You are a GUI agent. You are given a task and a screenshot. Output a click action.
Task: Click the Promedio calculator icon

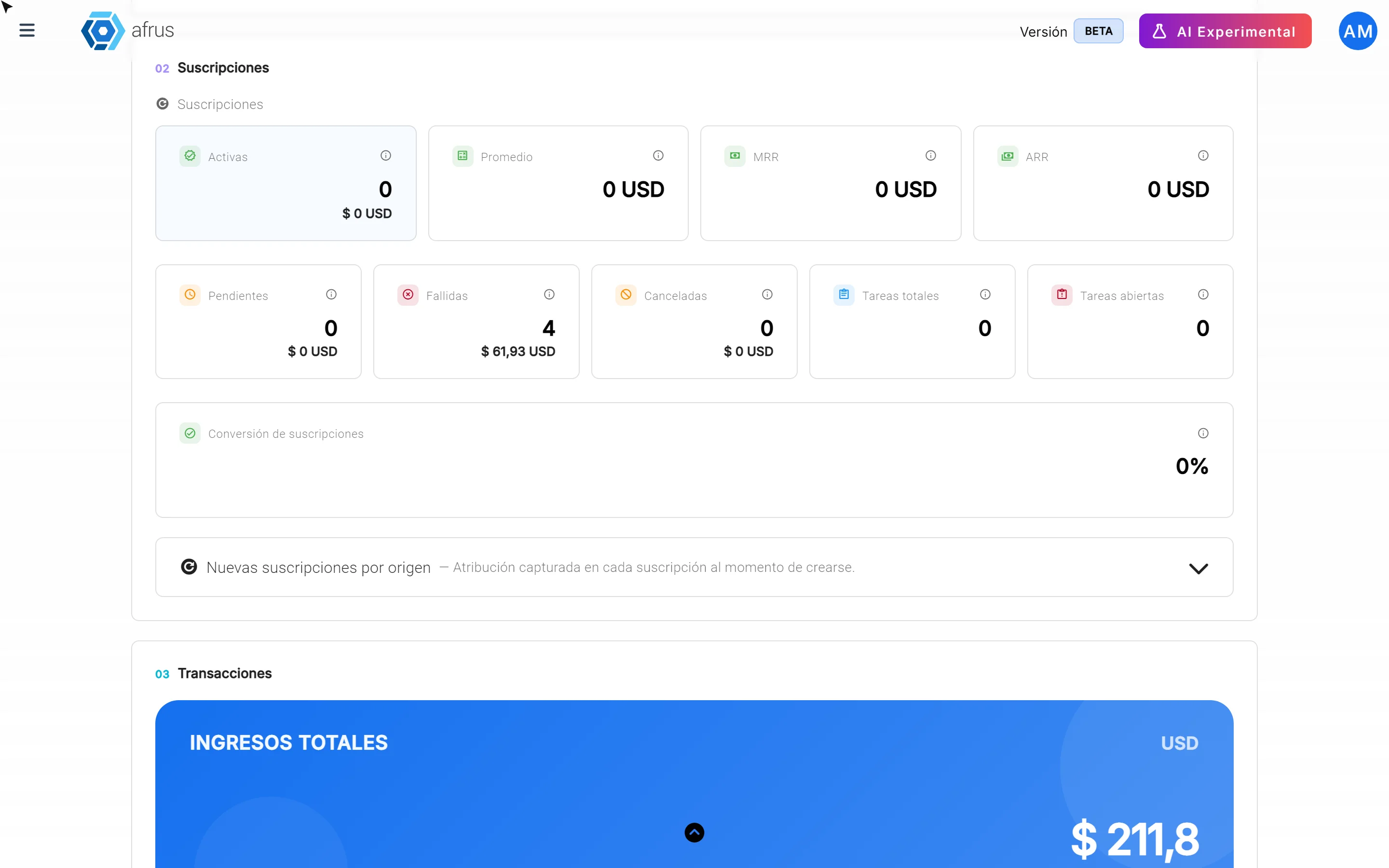(x=463, y=156)
